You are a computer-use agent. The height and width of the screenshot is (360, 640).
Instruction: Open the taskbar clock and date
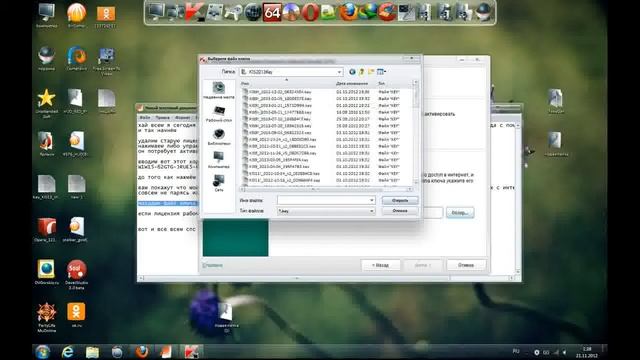point(587,352)
